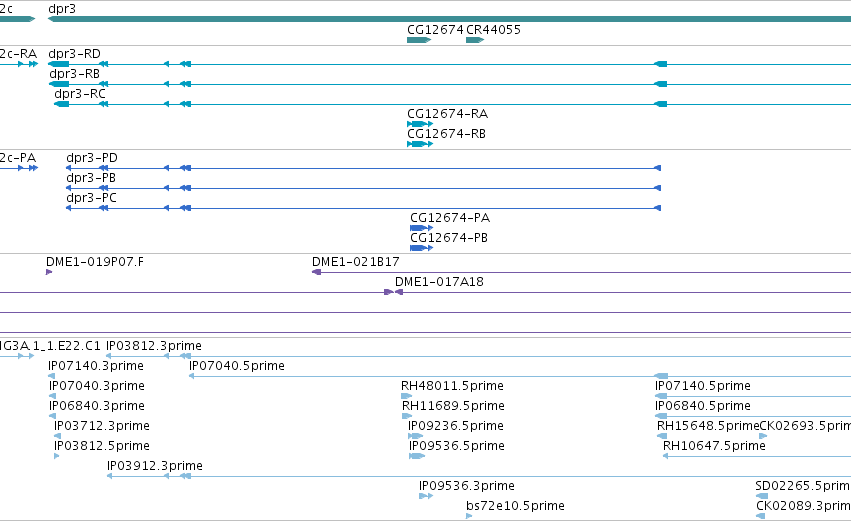This screenshot has height=521, width=851.
Task: Select the bs72e10.5prime label
Action: (515, 506)
